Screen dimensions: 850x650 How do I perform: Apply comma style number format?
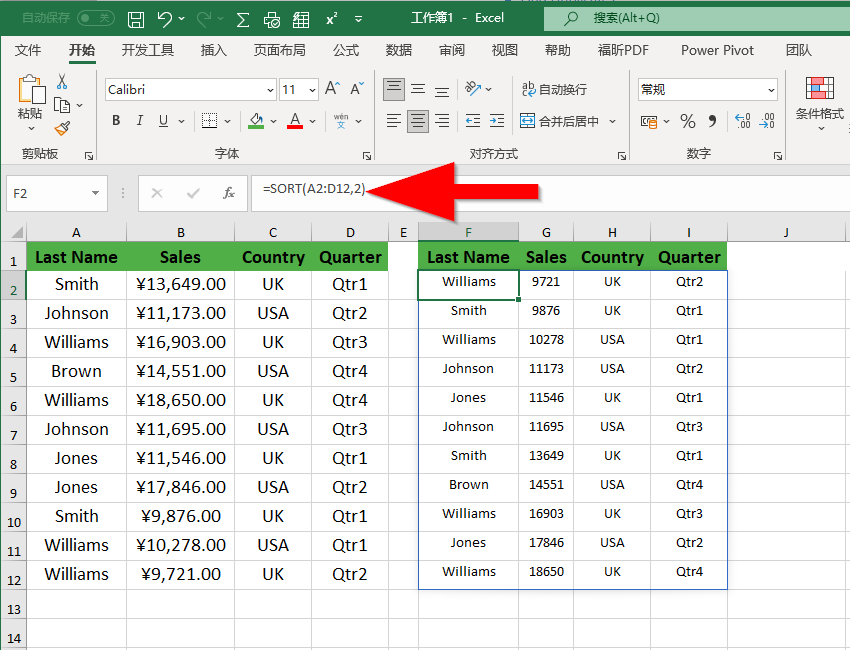tap(712, 121)
